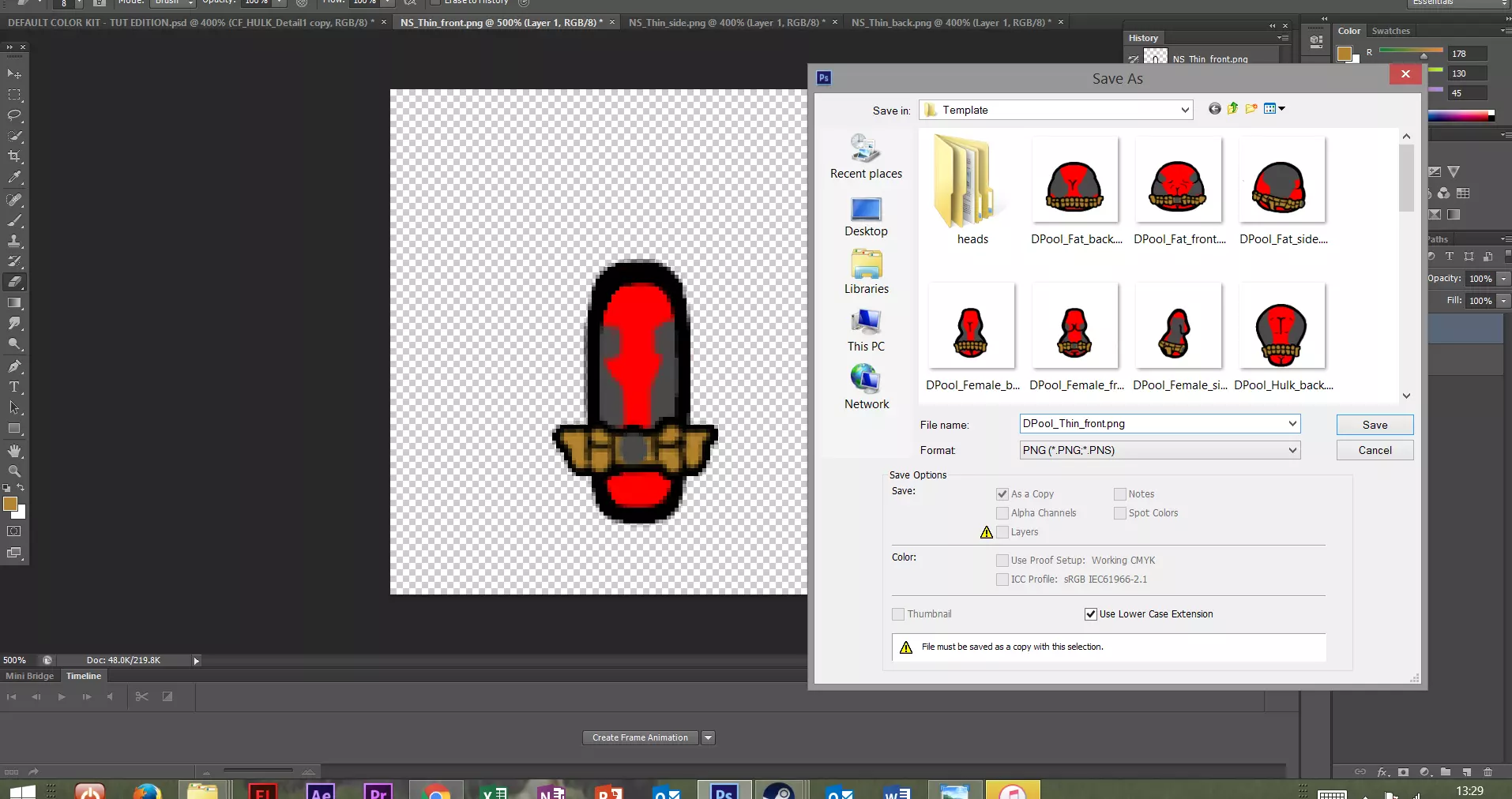1512x799 pixels.
Task: Select the Crop tool
Action: 14,156
